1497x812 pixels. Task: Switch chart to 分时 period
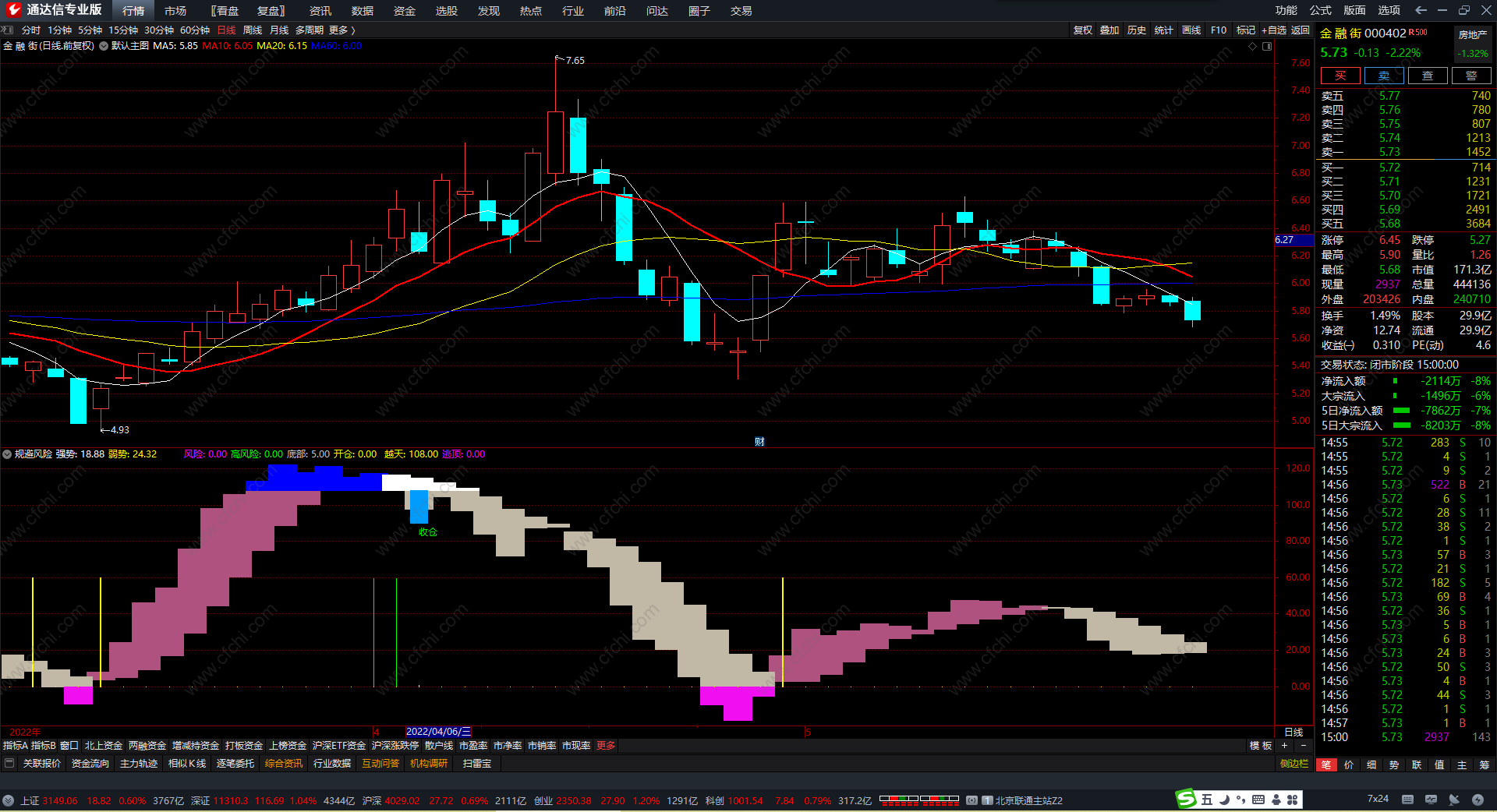[31, 30]
